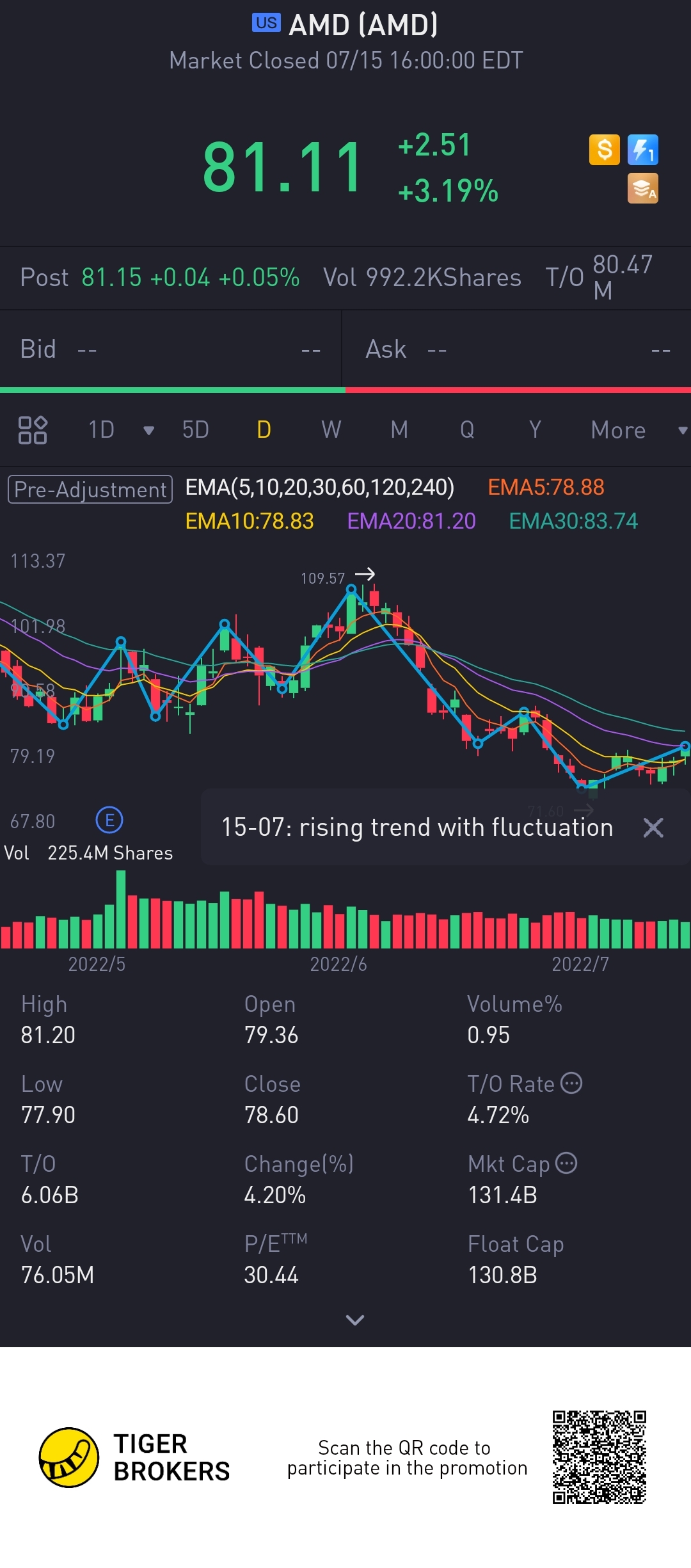Tap Vol 992.2KShares text

coord(422,278)
